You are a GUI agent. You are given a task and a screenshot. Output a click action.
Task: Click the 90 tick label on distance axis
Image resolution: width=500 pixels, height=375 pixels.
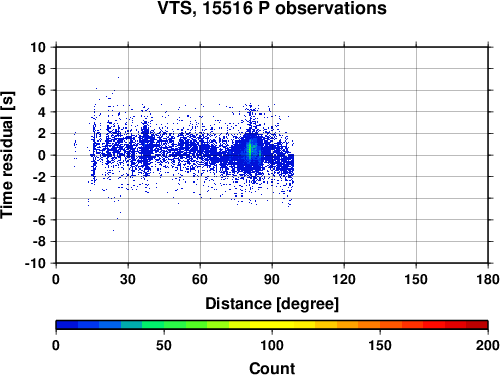pyautogui.click(x=272, y=279)
